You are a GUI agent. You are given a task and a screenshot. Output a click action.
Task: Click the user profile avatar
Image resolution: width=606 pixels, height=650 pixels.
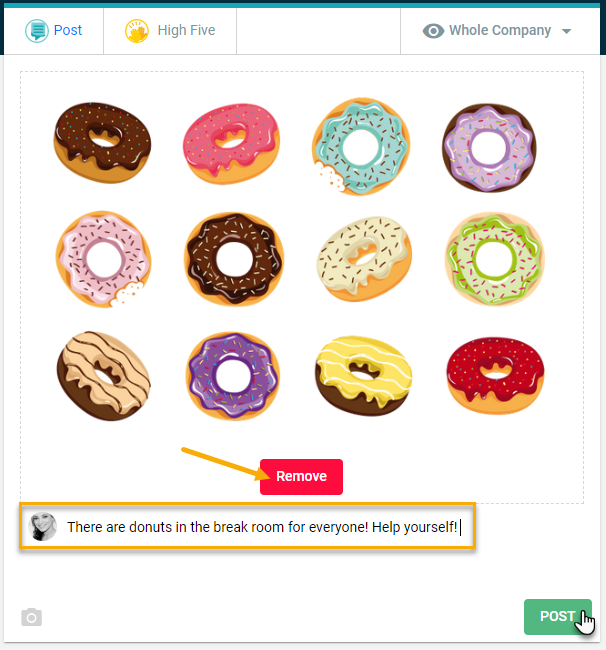click(42, 526)
